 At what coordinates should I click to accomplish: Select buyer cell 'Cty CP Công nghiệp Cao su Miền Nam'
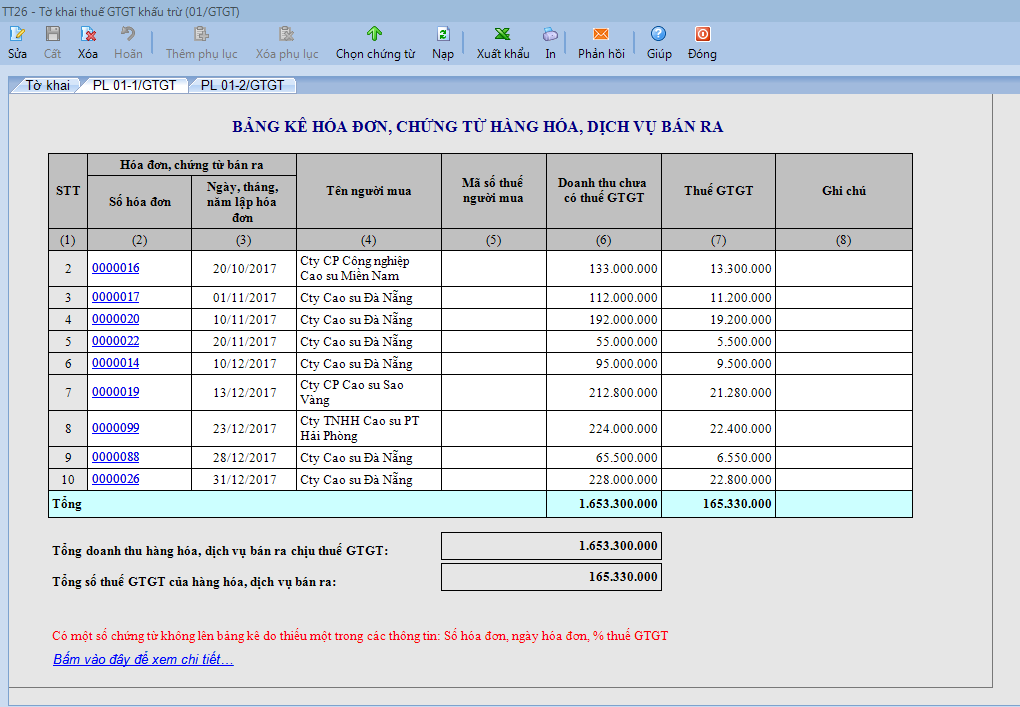pos(369,269)
